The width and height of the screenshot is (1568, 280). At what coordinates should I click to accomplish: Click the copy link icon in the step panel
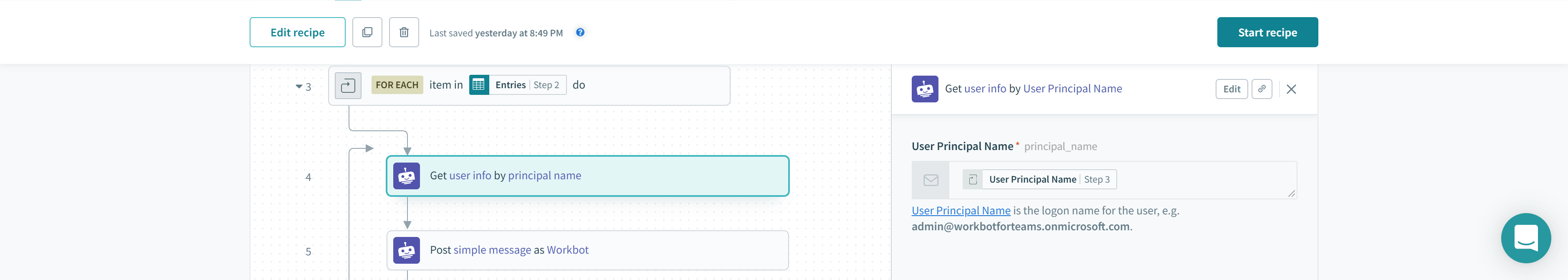click(1262, 89)
